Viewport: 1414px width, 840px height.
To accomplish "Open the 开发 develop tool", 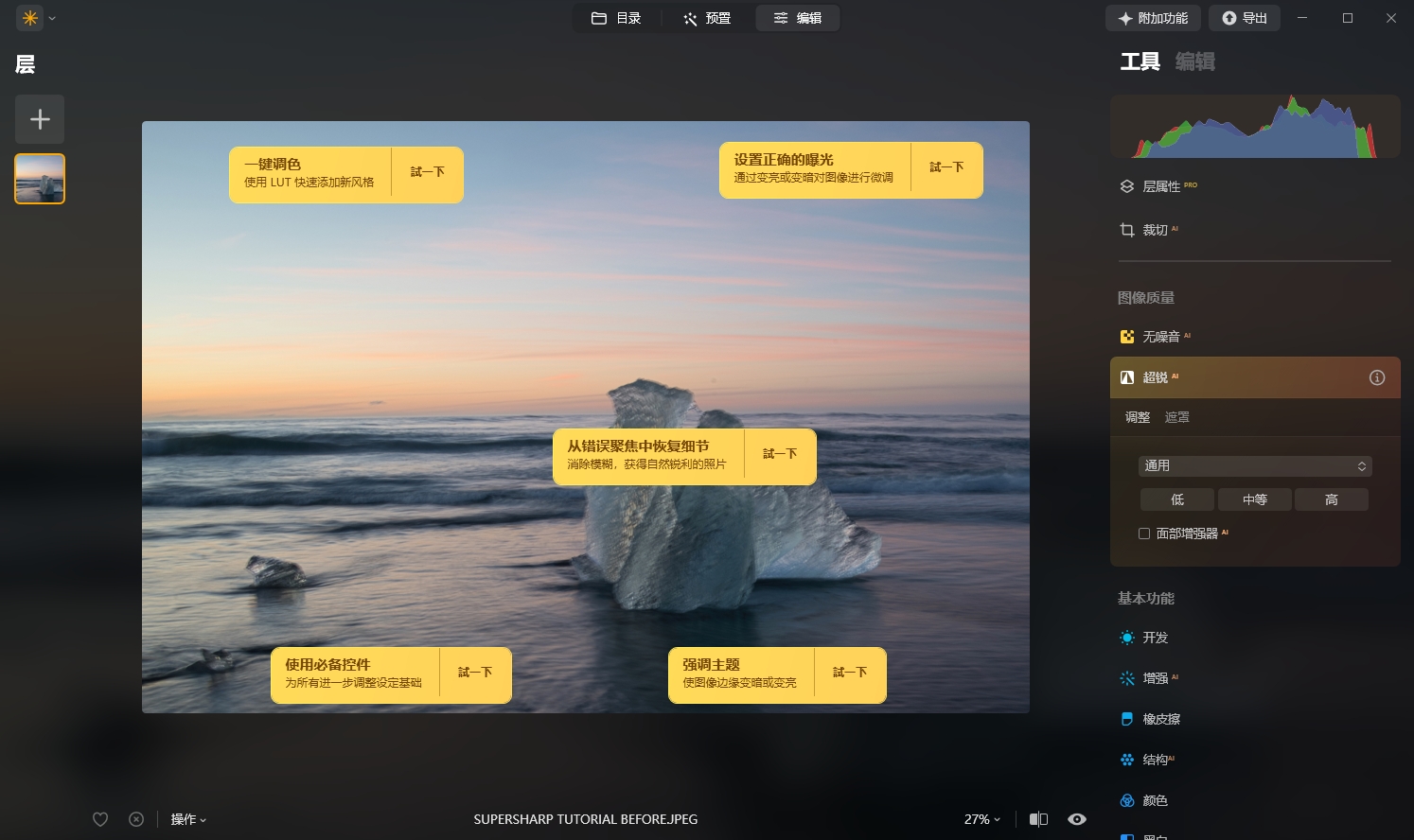I will pos(1144,638).
